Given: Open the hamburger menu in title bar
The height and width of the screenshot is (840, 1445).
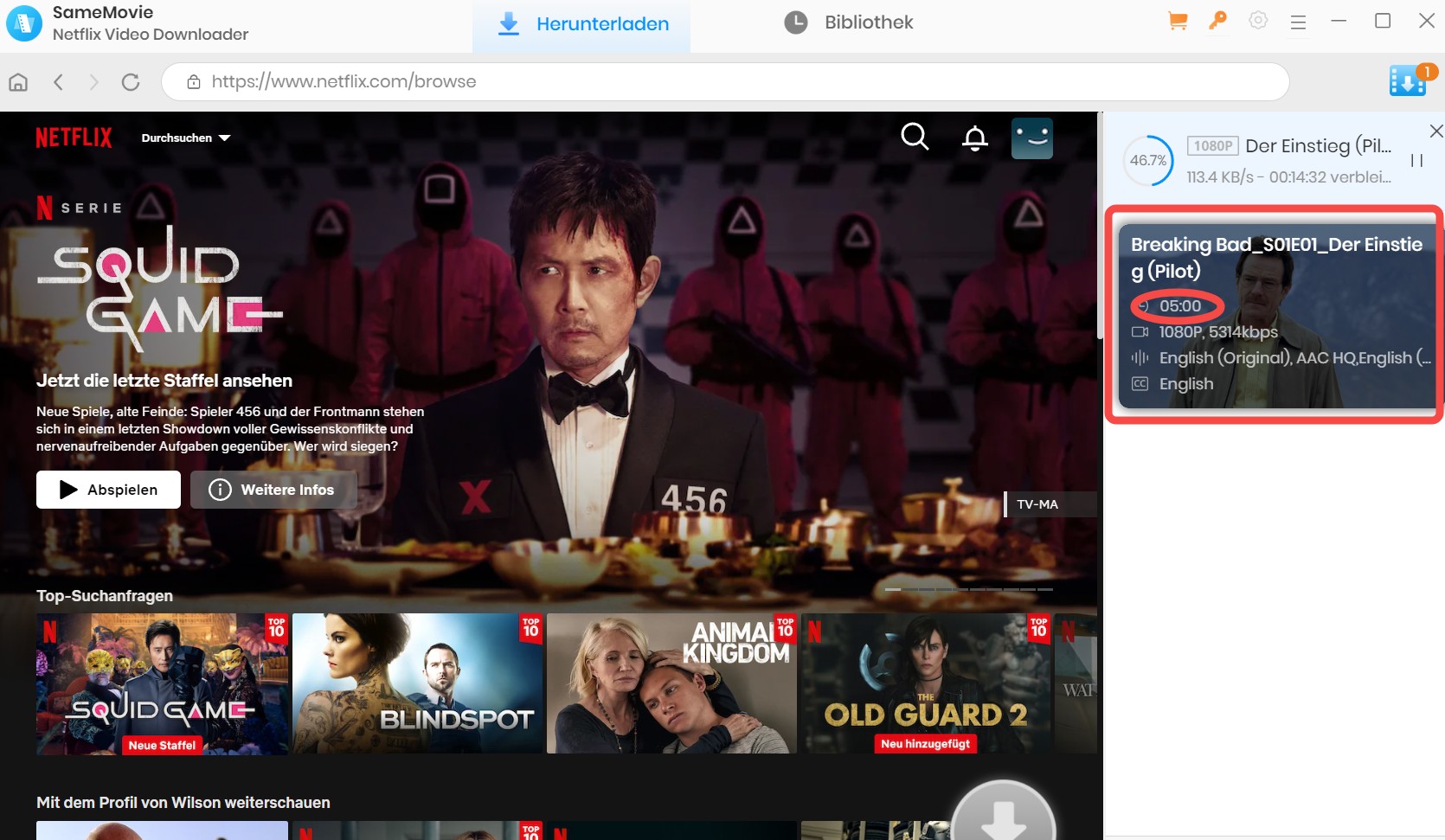Looking at the screenshot, I should (x=1298, y=22).
